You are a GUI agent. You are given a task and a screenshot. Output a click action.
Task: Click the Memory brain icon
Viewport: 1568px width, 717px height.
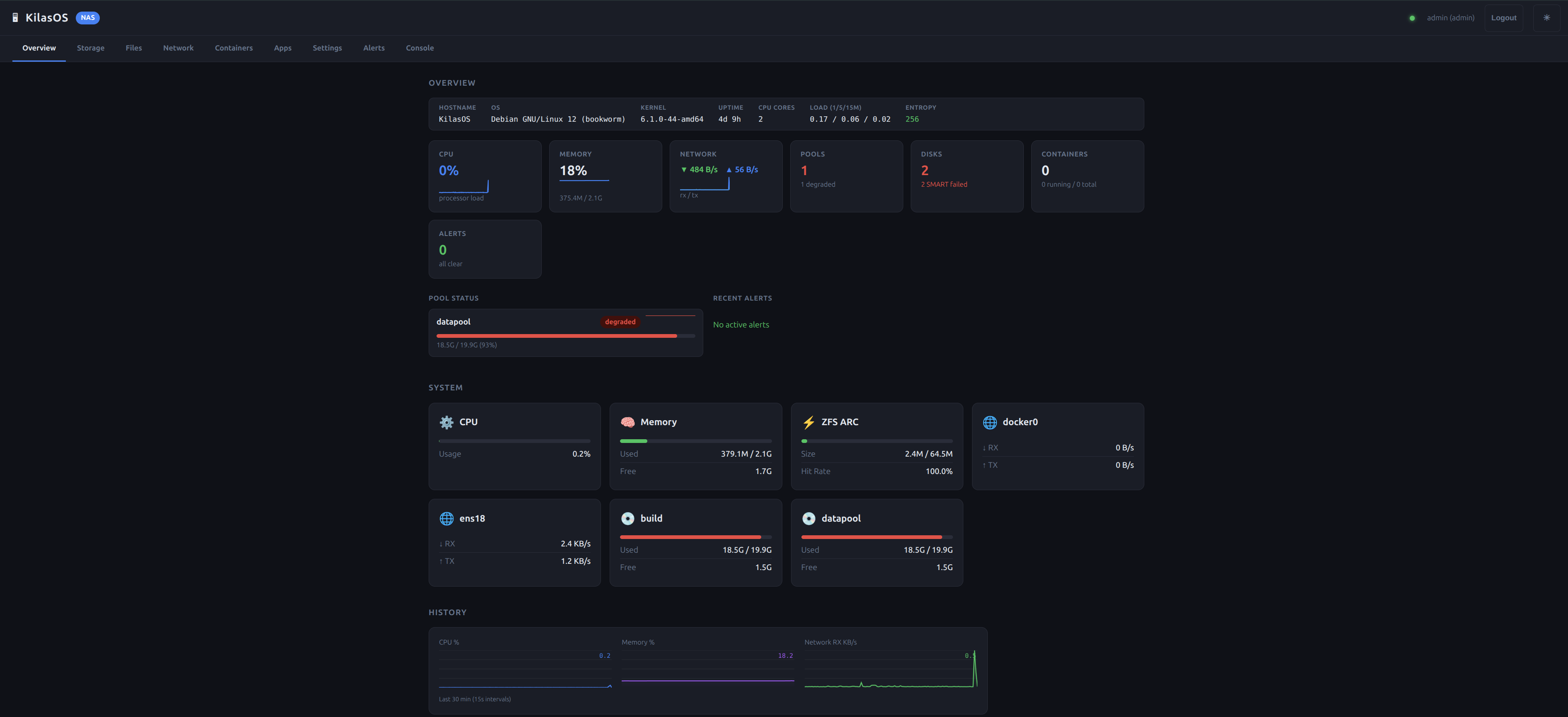tap(627, 422)
